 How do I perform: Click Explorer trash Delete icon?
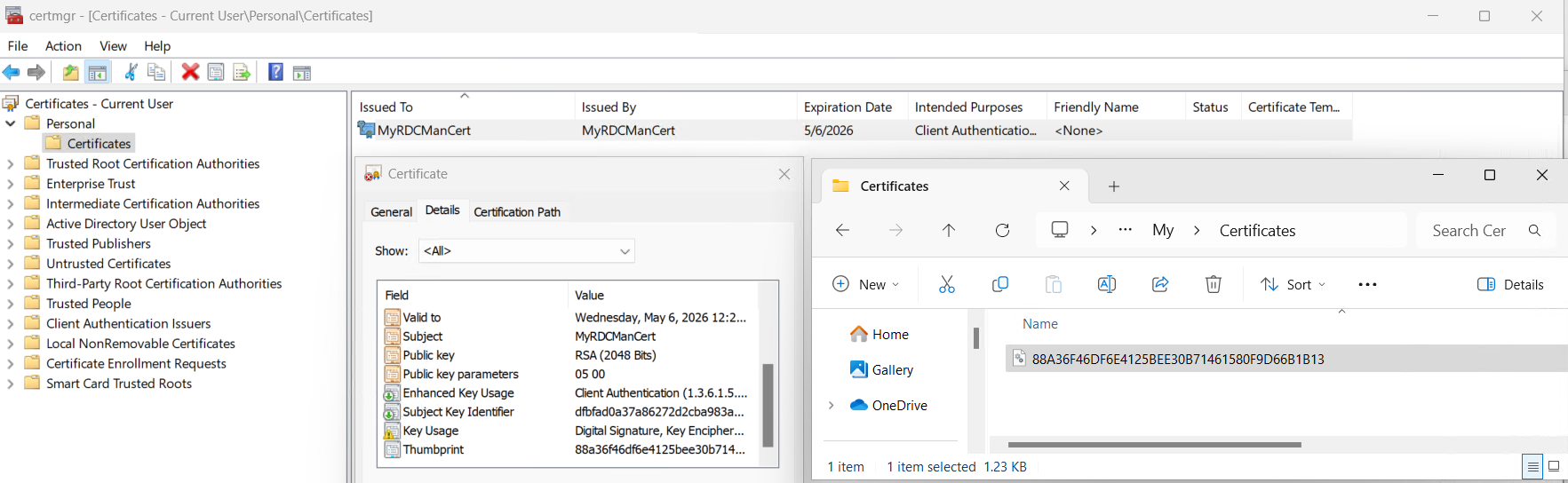pos(1214,284)
